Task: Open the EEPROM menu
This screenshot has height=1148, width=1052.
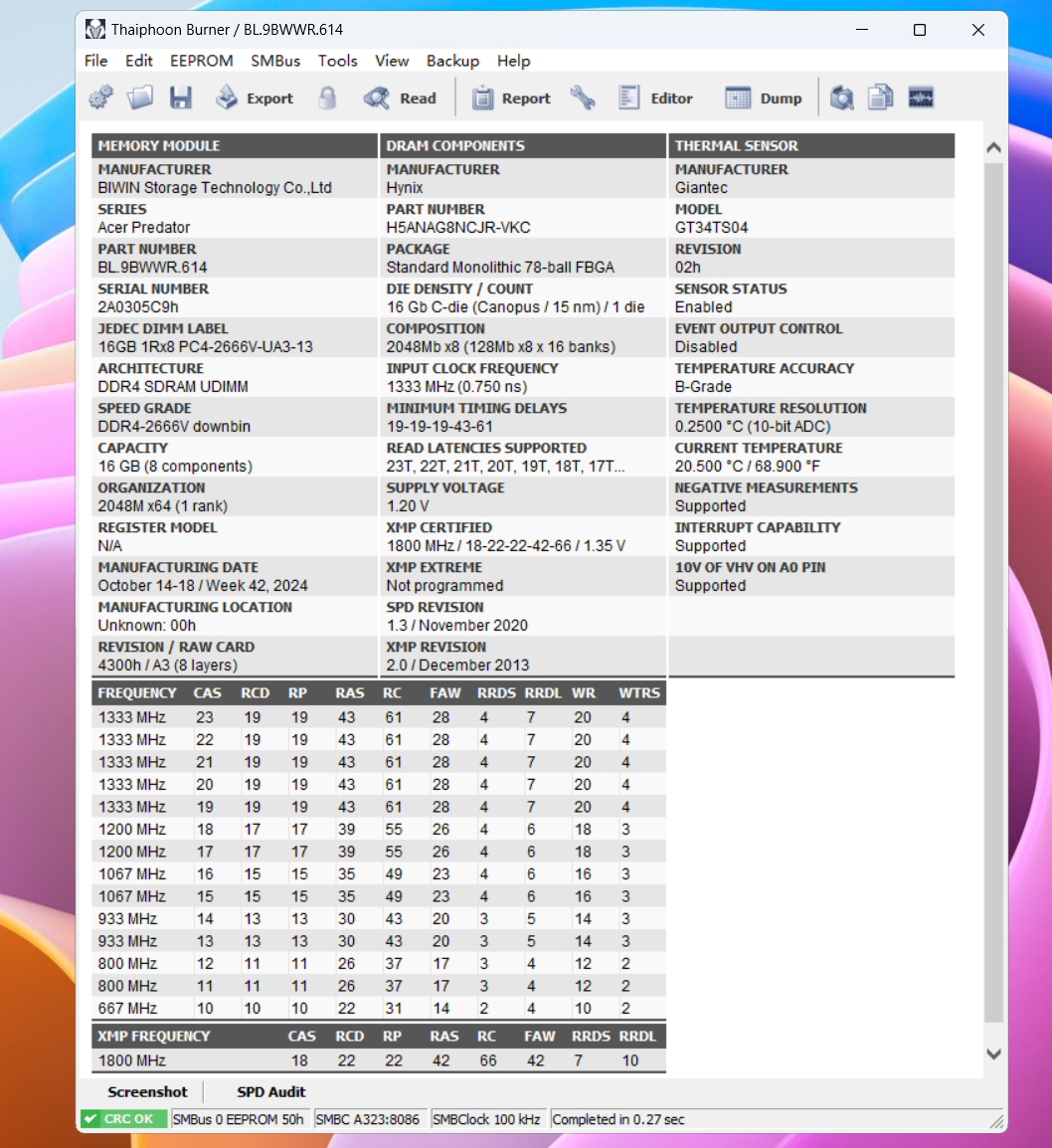Action: [201, 61]
